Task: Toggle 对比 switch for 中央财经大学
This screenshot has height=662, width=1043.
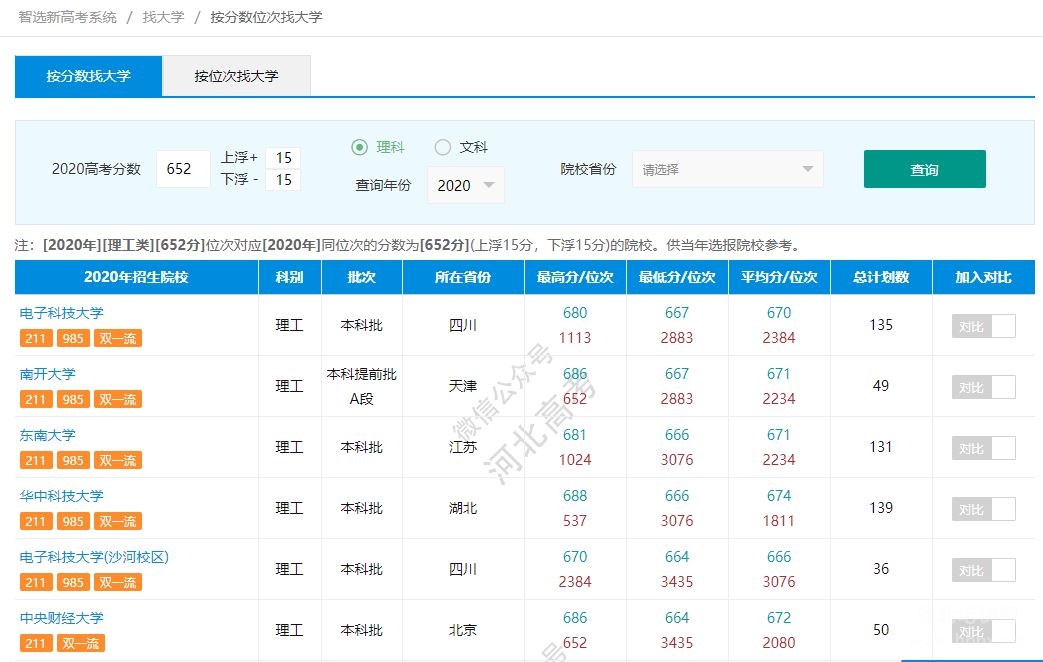Action: click(x=984, y=631)
